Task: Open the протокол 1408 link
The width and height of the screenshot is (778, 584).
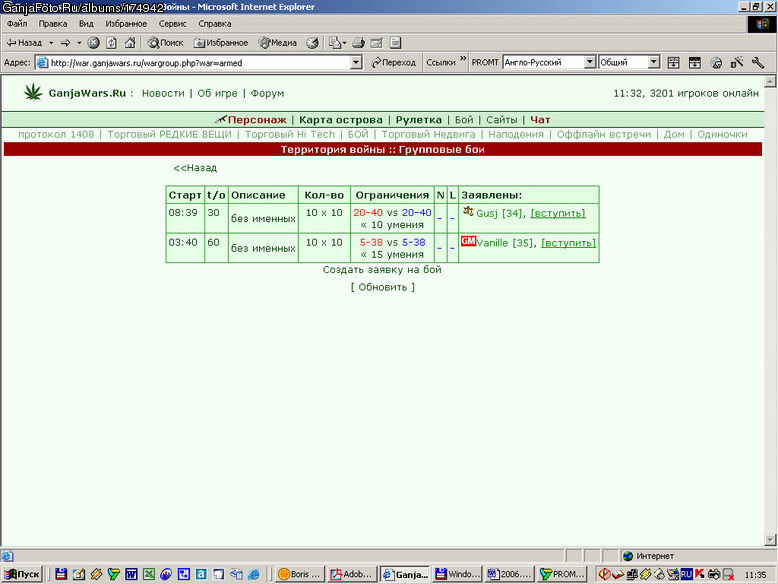Action: point(56,134)
